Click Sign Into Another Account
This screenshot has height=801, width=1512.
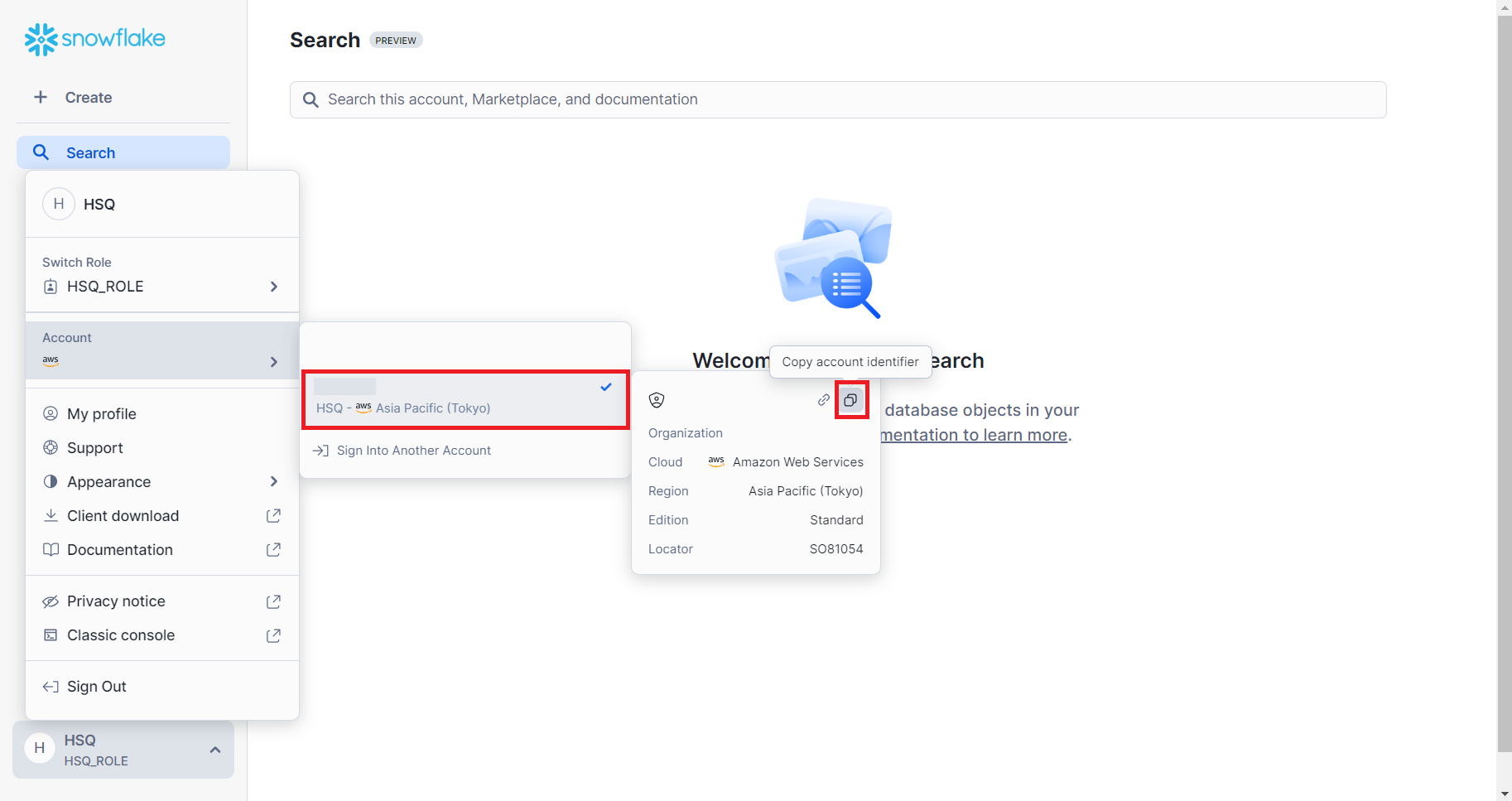coord(413,451)
